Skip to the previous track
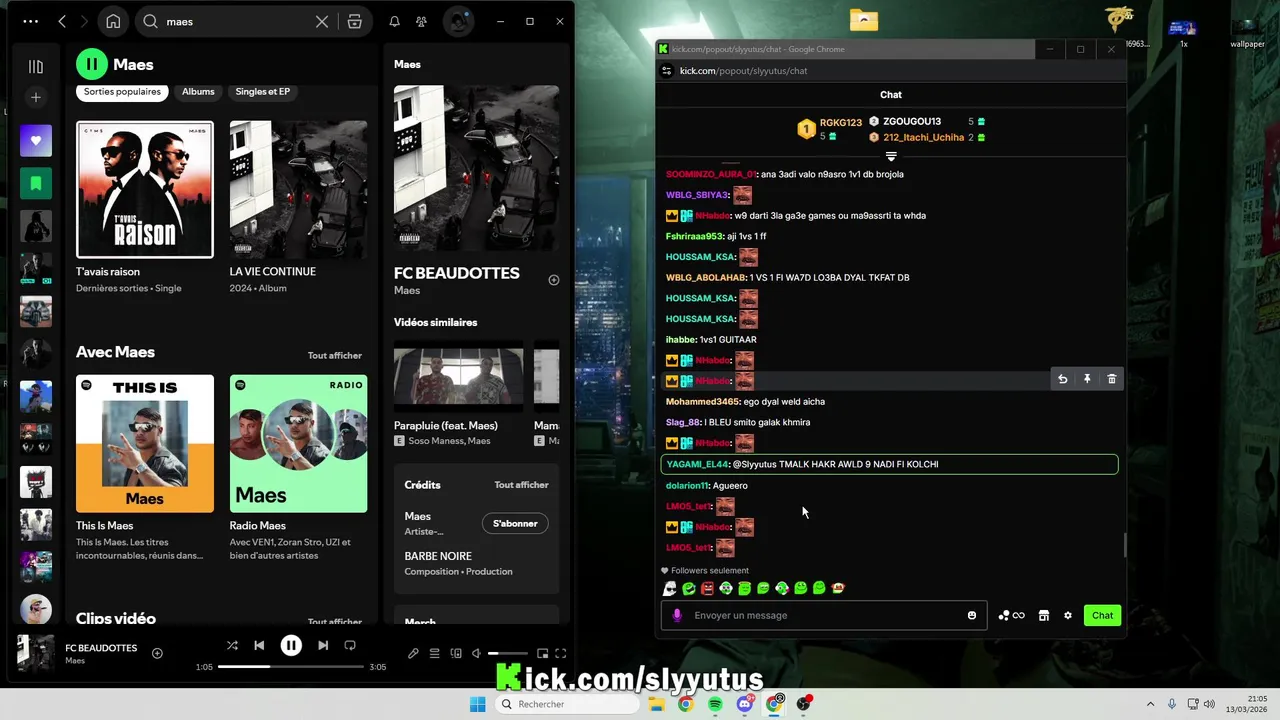This screenshot has height=720, width=1280. (259, 645)
